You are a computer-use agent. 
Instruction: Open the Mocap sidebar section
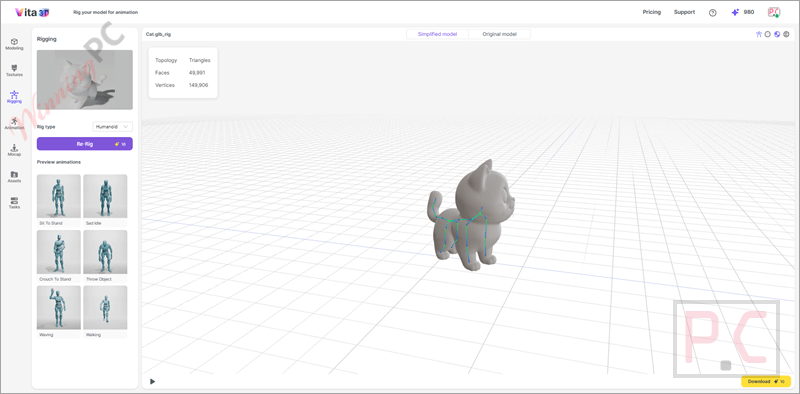14,150
